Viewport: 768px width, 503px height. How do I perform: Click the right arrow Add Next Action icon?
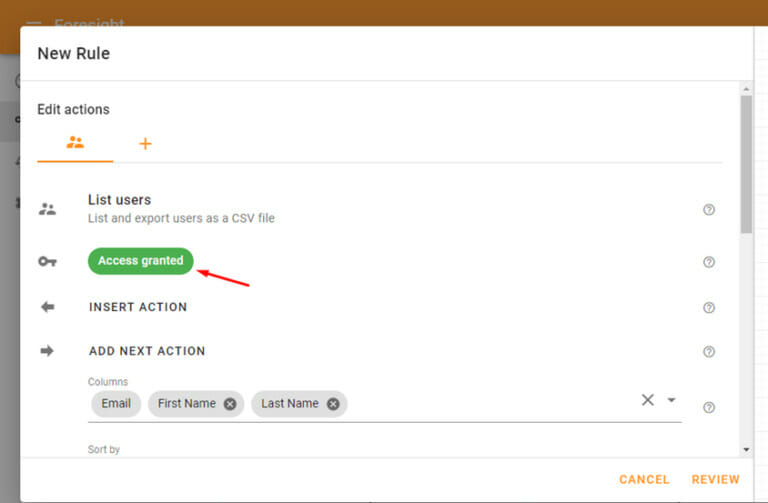tap(47, 351)
